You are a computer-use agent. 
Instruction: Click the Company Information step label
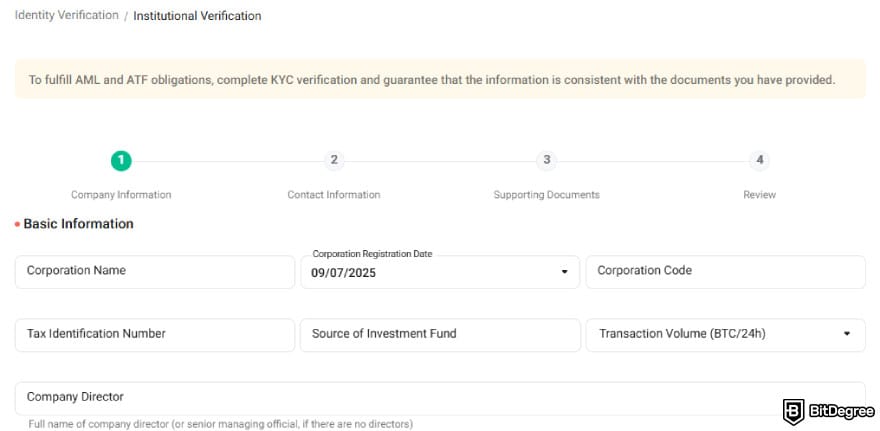(x=121, y=195)
